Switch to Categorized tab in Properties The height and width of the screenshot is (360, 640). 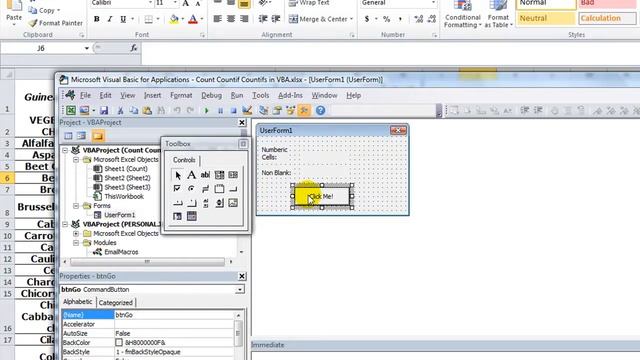click(x=116, y=303)
